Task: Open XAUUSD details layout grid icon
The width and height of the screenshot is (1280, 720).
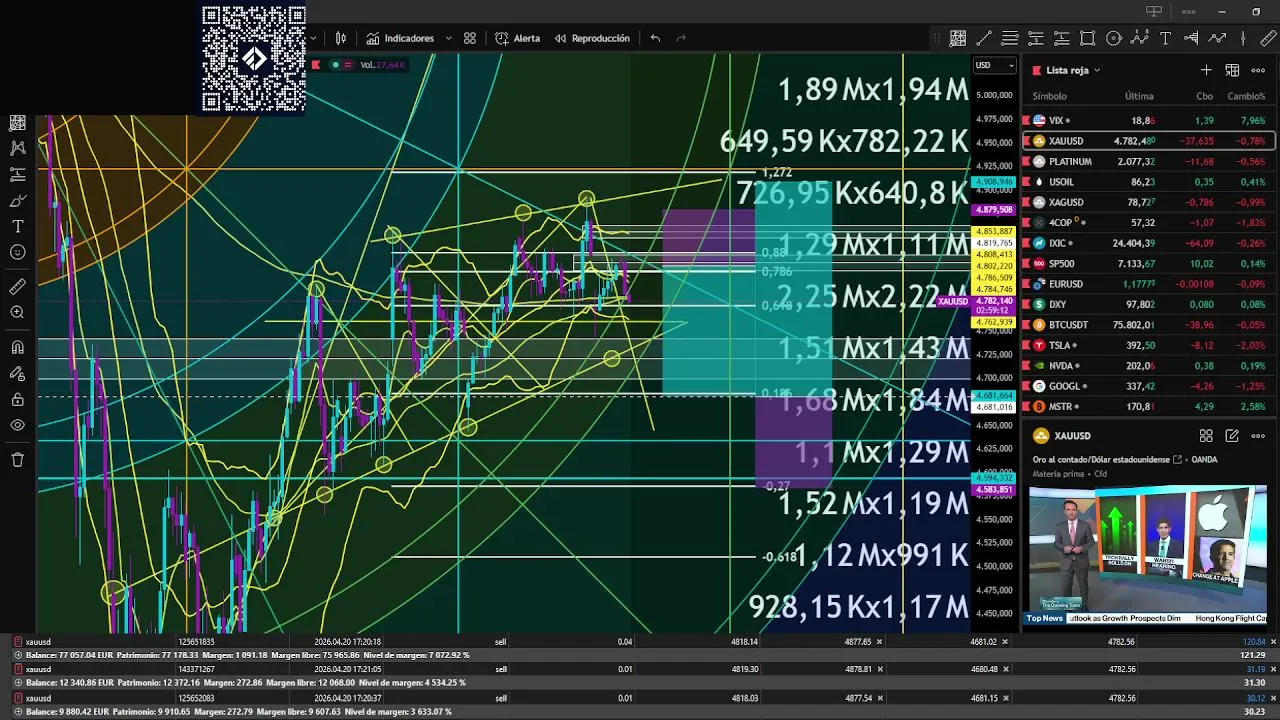Action: tap(1206, 436)
